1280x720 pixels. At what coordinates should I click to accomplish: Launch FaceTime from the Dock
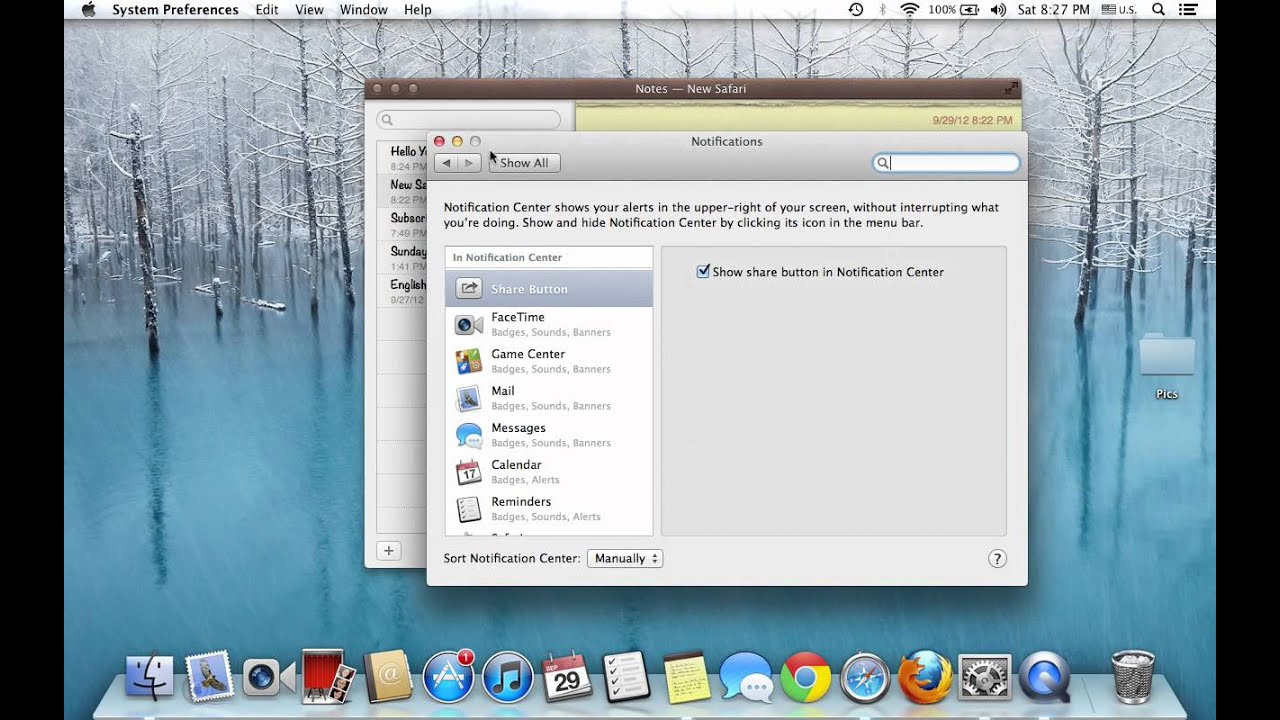coord(267,678)
